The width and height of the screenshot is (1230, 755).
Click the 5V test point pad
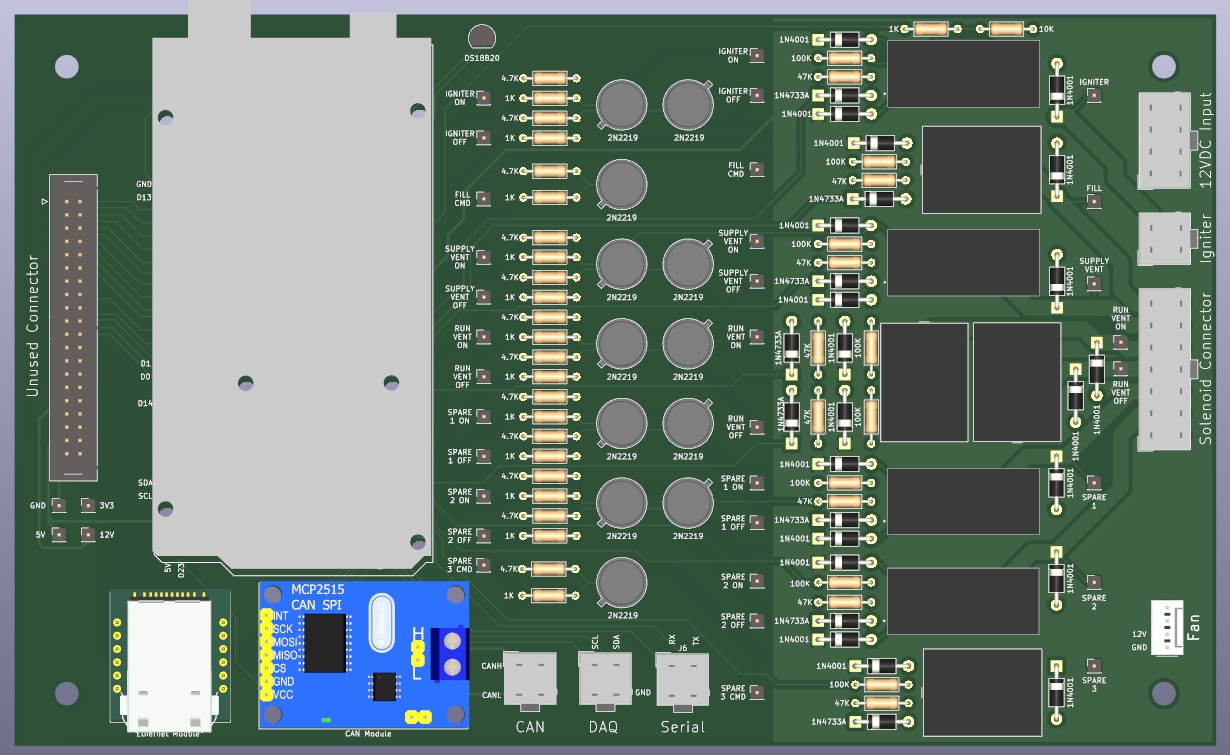59,534
